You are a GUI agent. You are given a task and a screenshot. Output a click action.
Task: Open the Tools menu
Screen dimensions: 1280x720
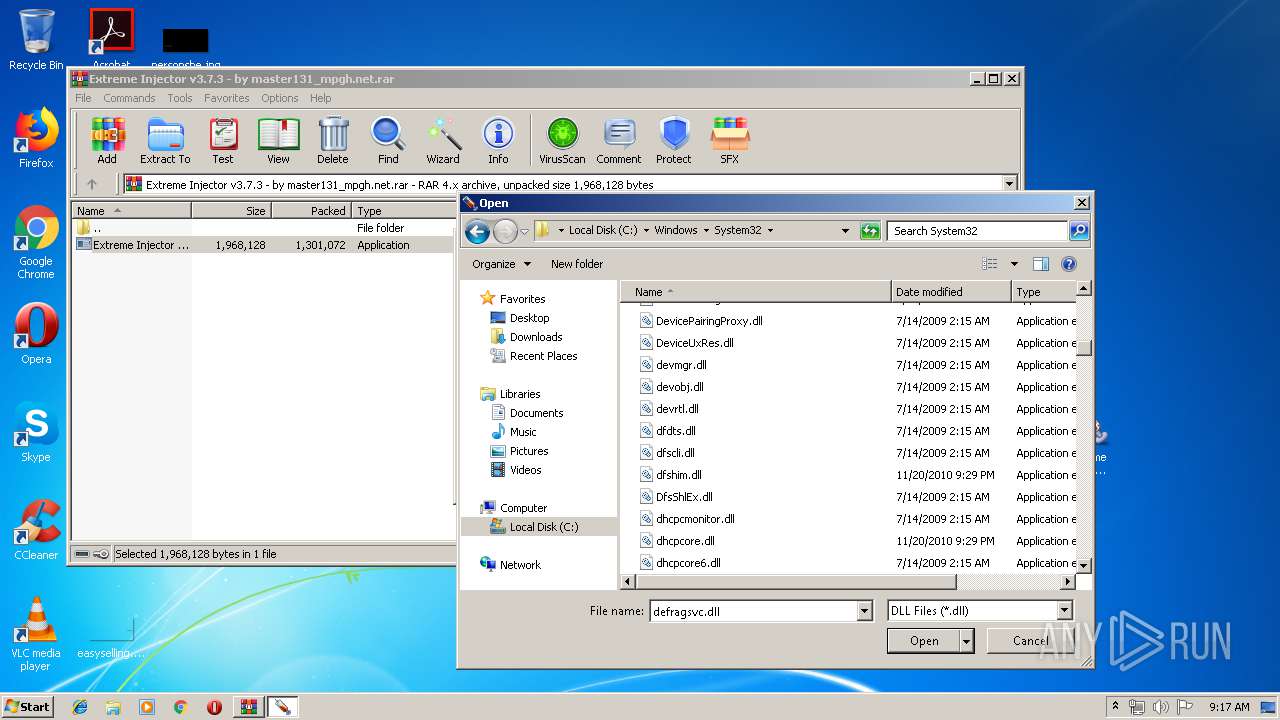tap(180, 98)
